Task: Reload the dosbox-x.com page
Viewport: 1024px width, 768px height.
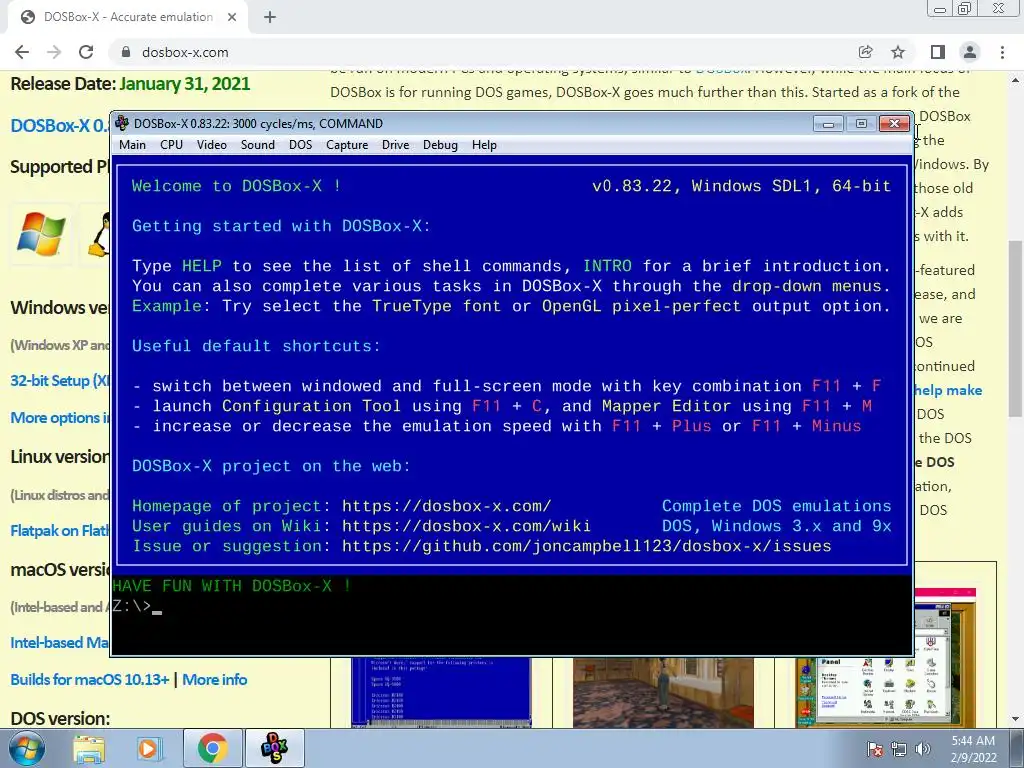Action: point(86,52)
